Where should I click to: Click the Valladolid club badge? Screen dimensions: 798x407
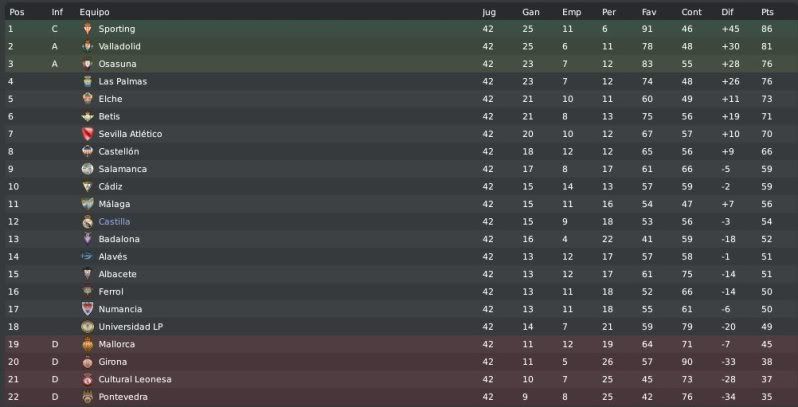tap(88, 46)
